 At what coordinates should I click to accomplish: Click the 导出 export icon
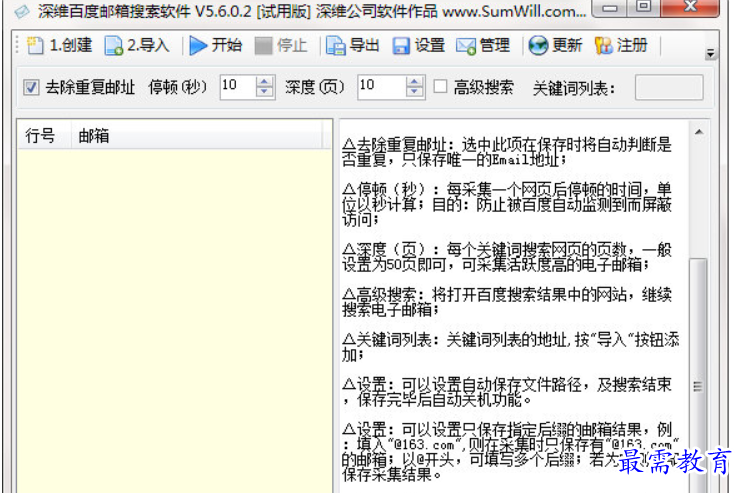click(336, 46)
